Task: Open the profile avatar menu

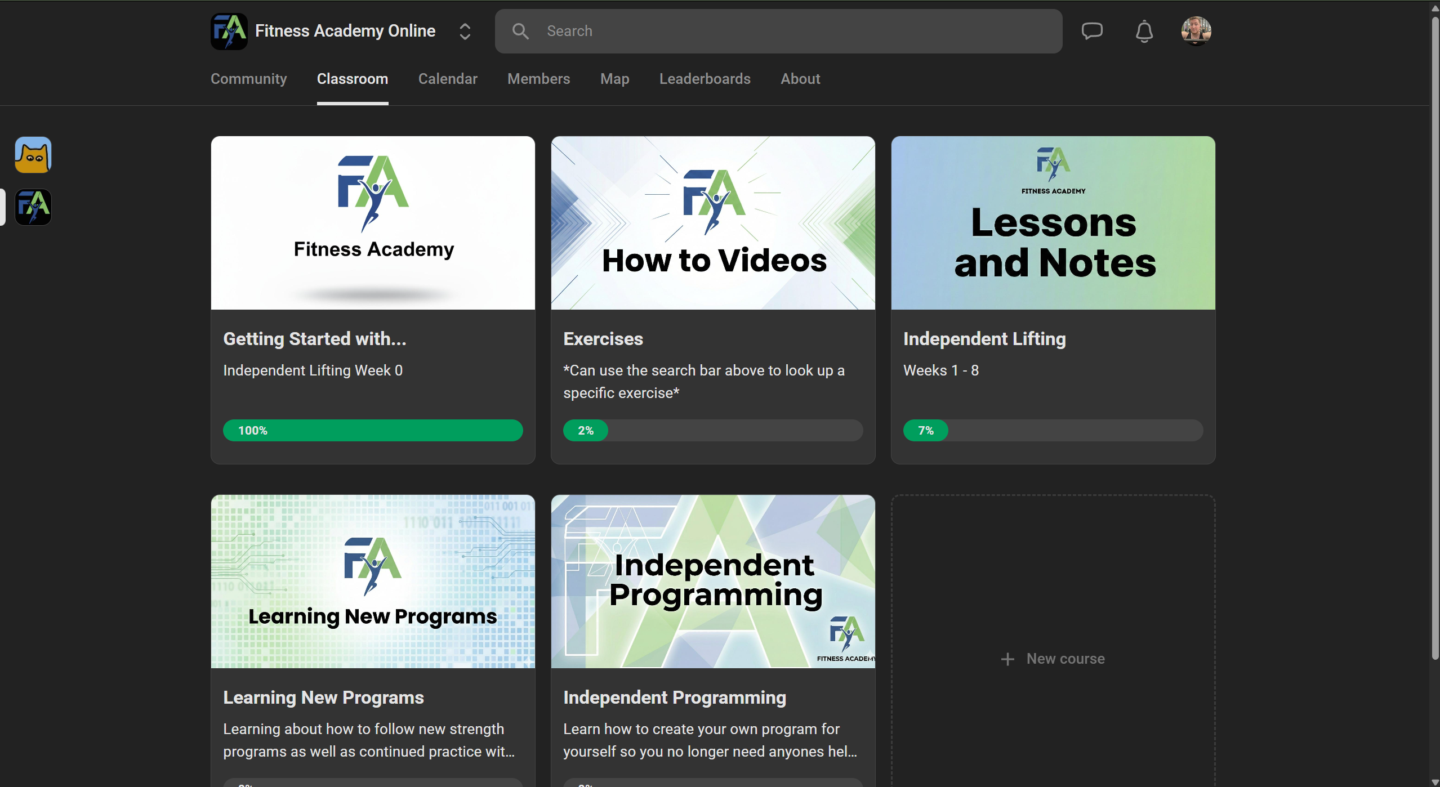Action: click(1196, 31)
